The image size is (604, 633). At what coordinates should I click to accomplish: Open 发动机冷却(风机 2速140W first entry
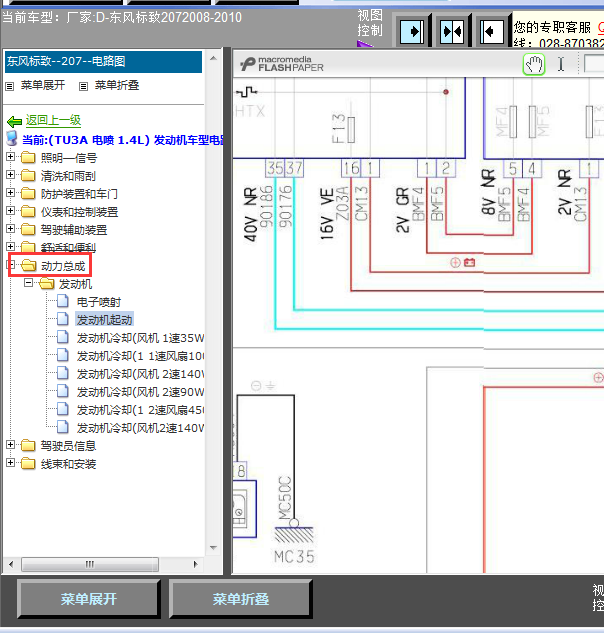[140, 374]
